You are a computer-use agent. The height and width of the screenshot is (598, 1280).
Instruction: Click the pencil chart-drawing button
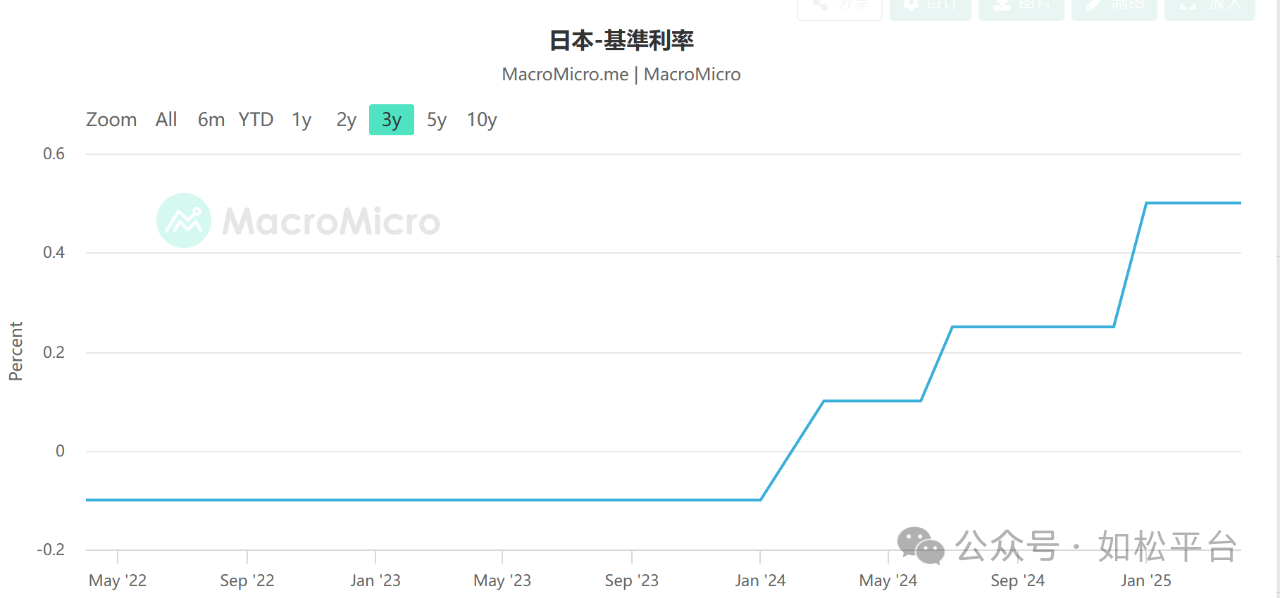[1114, 8]
